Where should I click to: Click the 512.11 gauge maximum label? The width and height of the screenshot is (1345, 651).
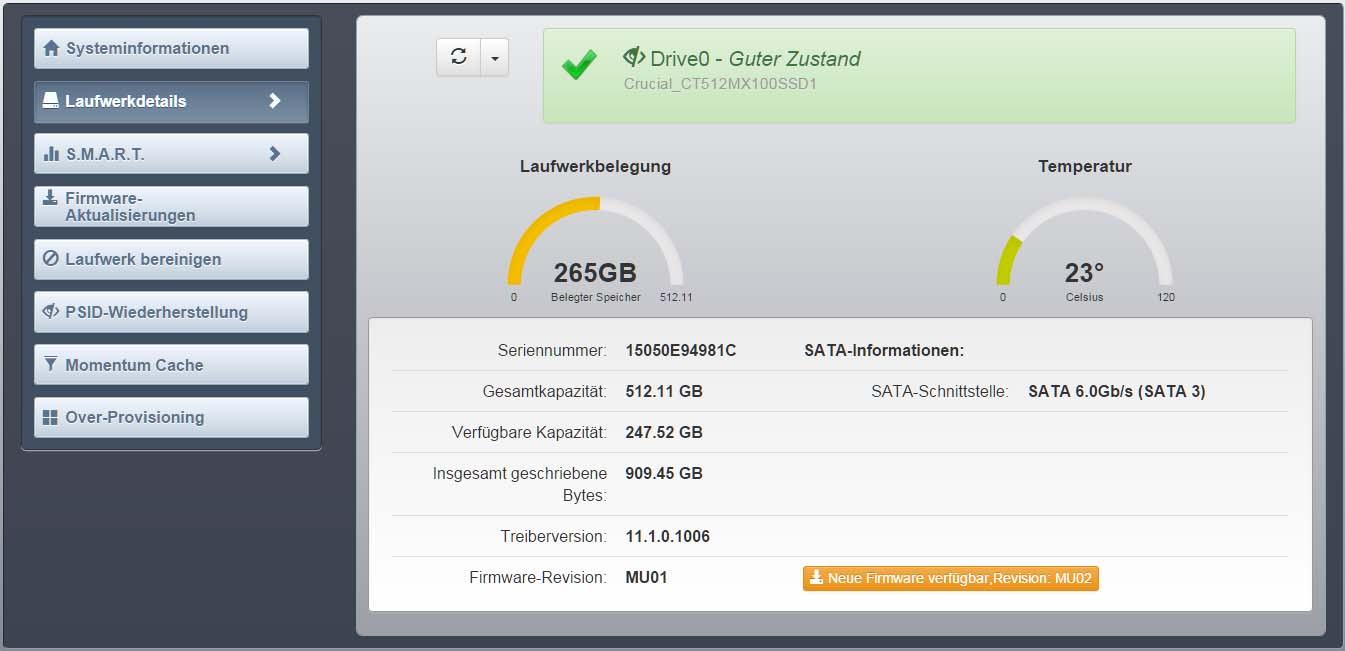[676, 298]
